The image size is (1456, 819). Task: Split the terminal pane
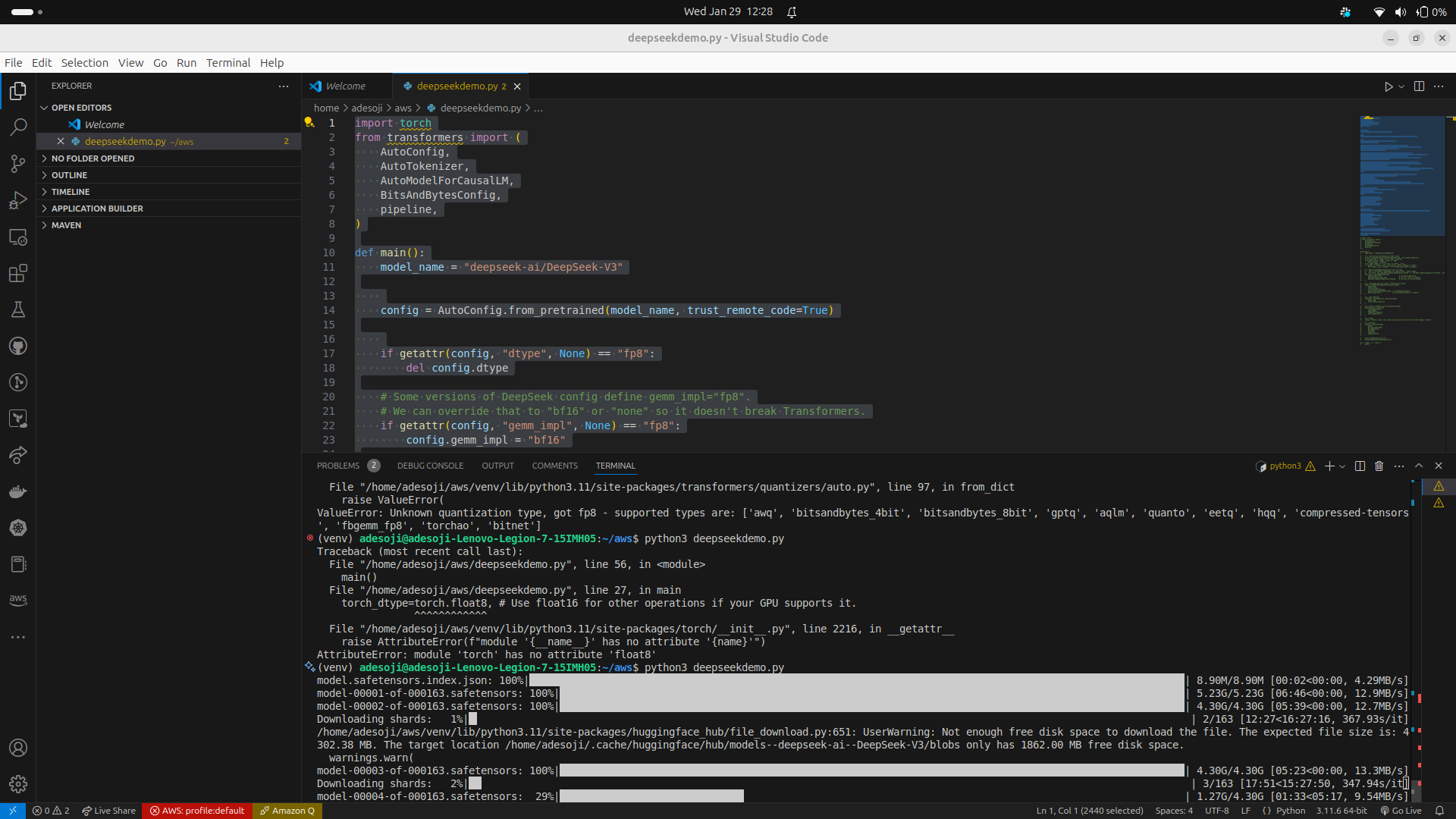[1359, 466]
